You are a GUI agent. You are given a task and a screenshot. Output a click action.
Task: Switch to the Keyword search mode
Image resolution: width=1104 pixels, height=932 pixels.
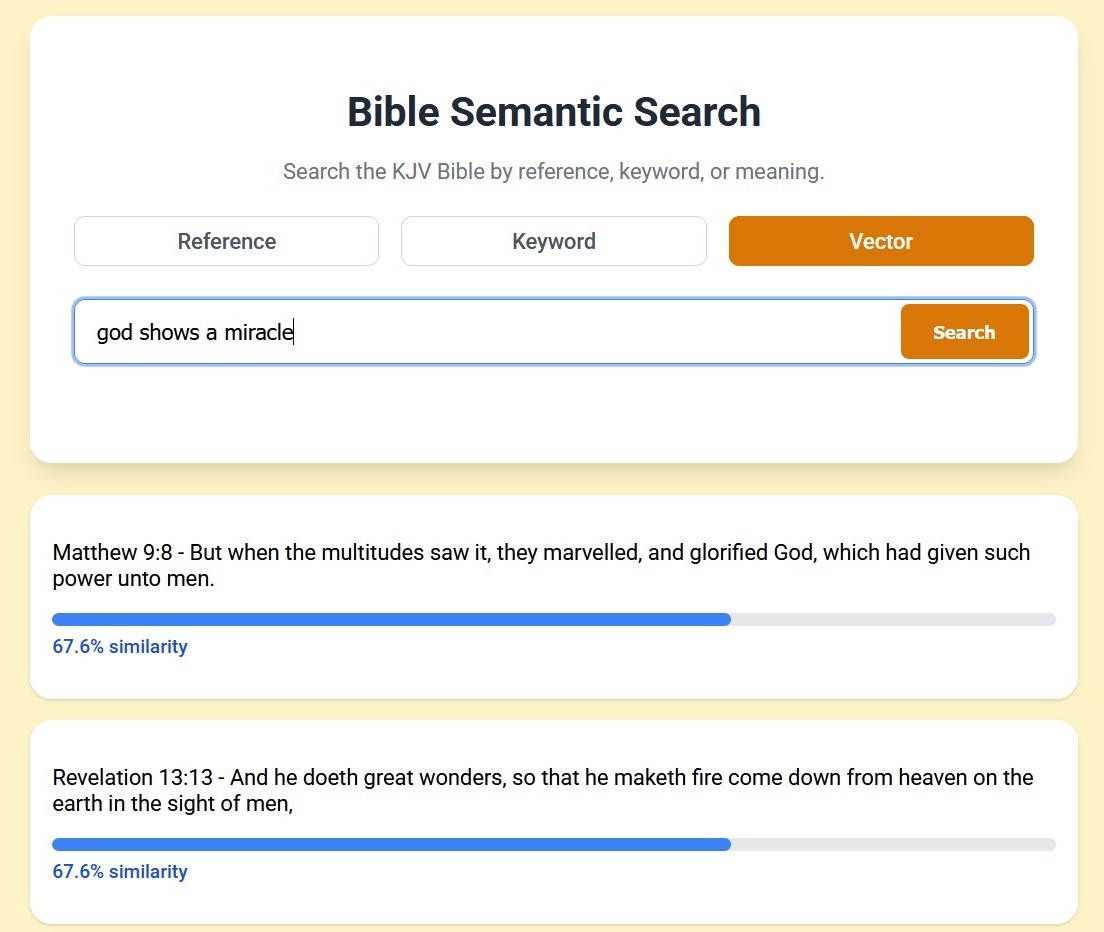pos(553,241)
